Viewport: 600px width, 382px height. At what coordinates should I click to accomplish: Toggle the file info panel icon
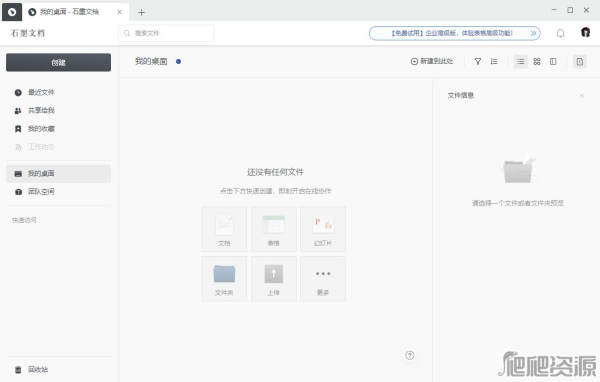click(580, 62)
